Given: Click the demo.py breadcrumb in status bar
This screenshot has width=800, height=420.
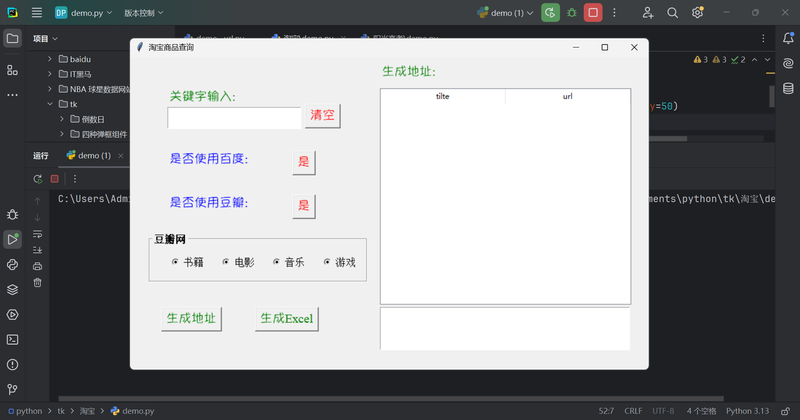Looking at the screenshot, I should click(133, 411).
